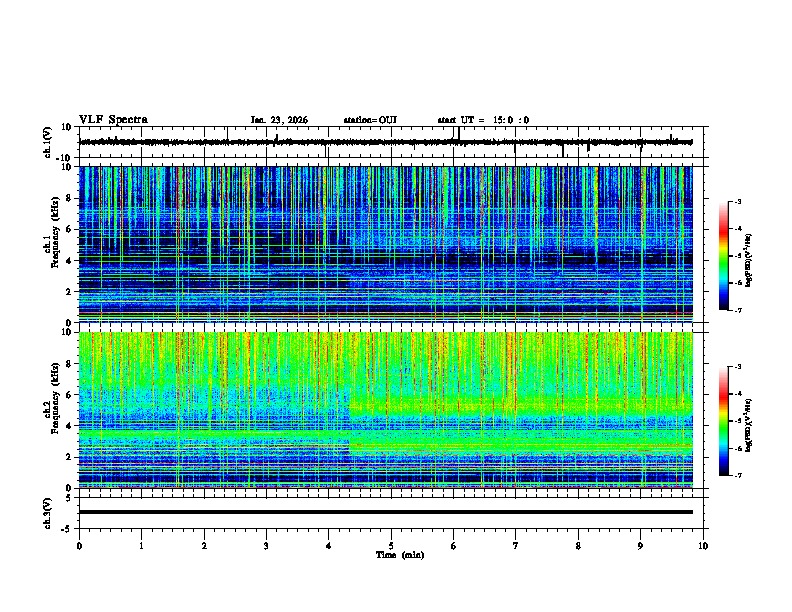Click time axis tick label "4"
Viewport: 792px width, 612px height.
(328, 546)
